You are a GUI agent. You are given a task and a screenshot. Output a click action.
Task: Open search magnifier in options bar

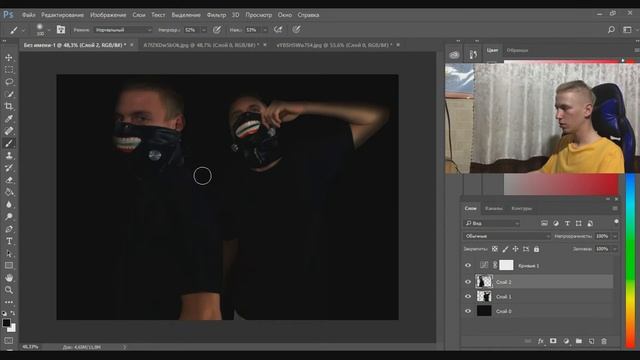pos(611,29)
